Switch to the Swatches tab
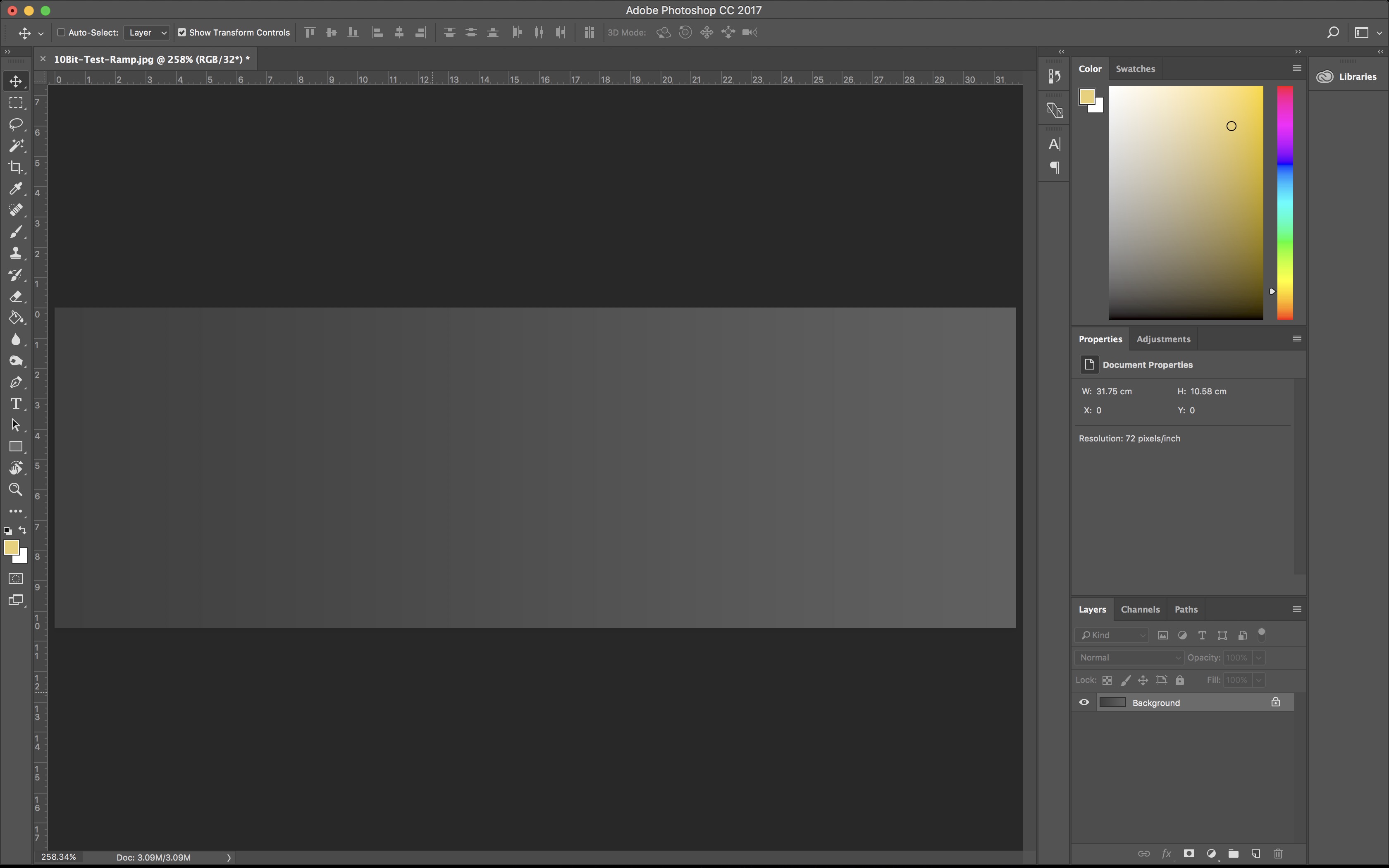 coord(1135,69)
